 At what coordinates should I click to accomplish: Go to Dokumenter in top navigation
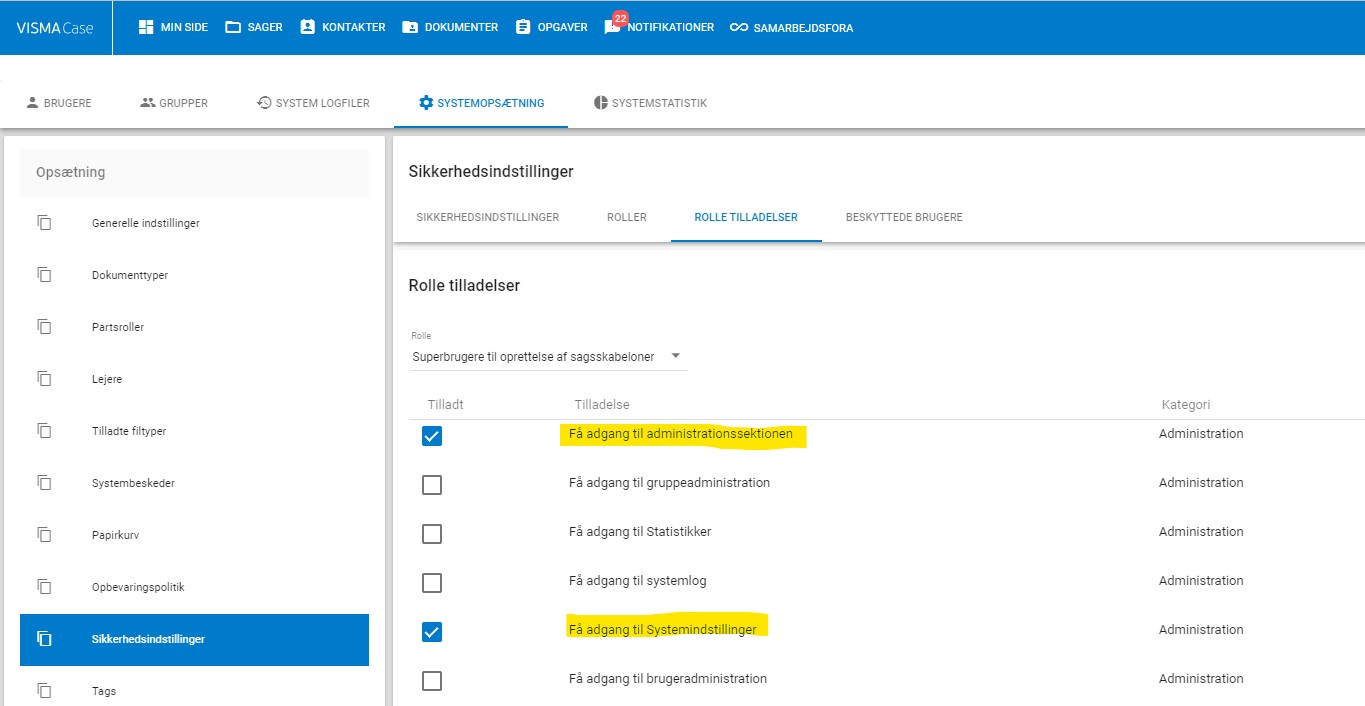click(450, 27)
